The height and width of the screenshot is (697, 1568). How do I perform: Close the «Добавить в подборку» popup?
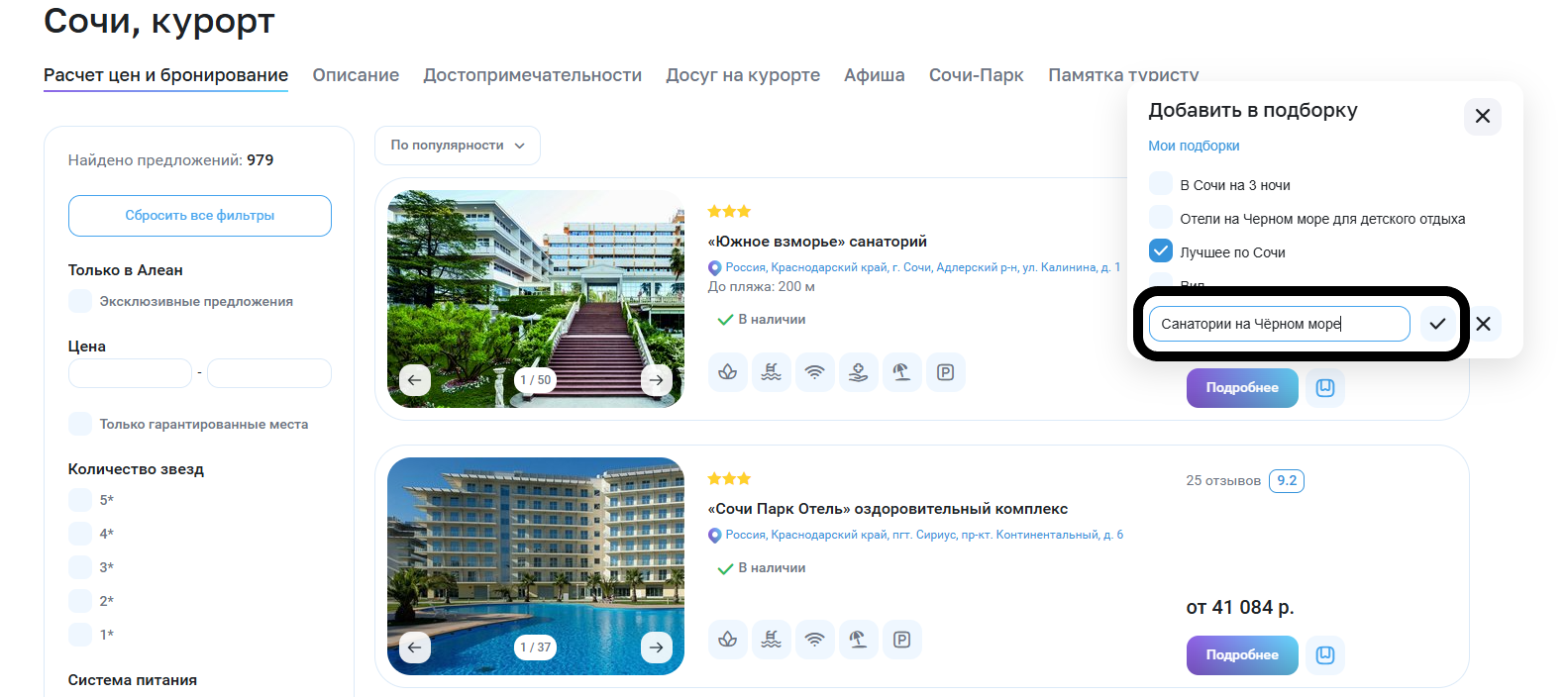click(1483, 116)
